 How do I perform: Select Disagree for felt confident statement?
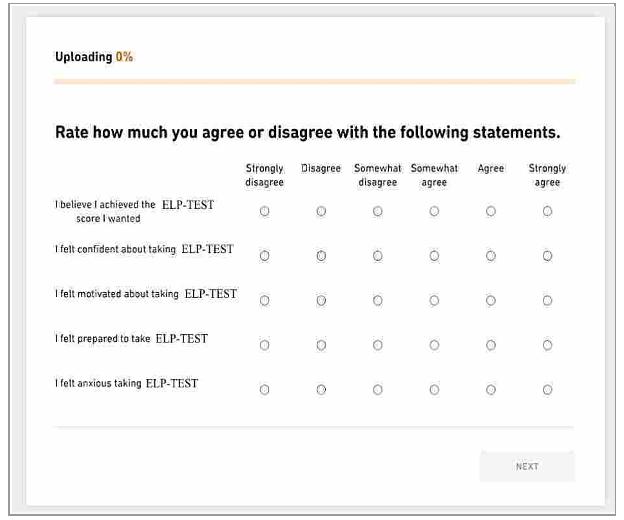[x=321, y=256]
